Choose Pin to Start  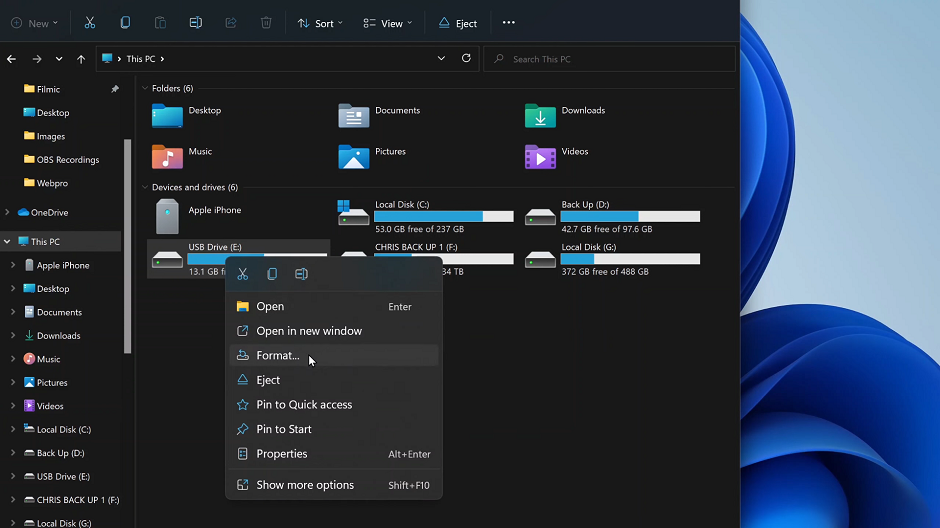click(334, 429)
